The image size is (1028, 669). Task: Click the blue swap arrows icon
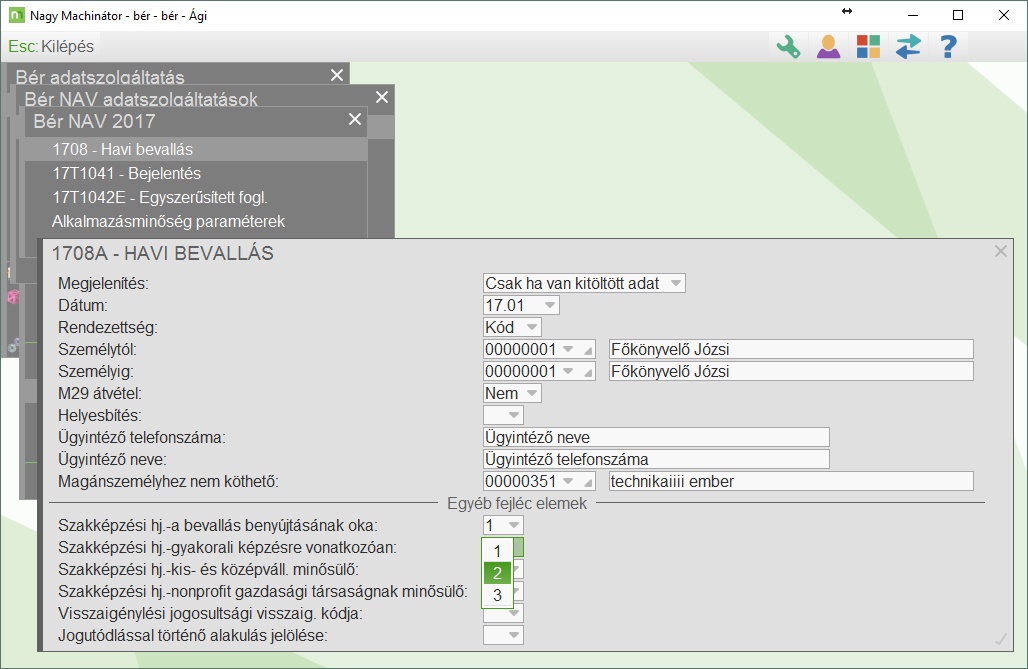[x=908, y=47]
